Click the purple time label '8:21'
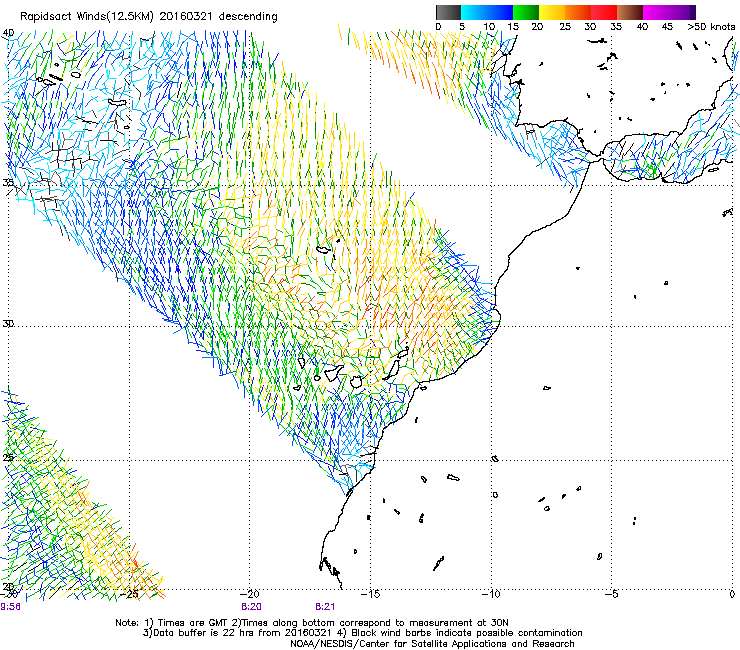The height and width of the screenshot is (650, 740). coord(325,607)
